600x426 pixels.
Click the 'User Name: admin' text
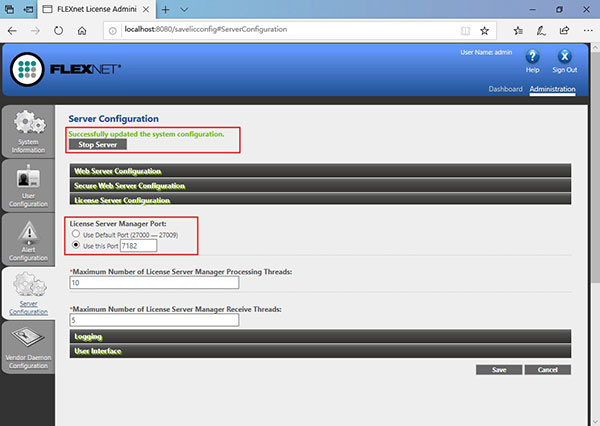coord(486,52)
